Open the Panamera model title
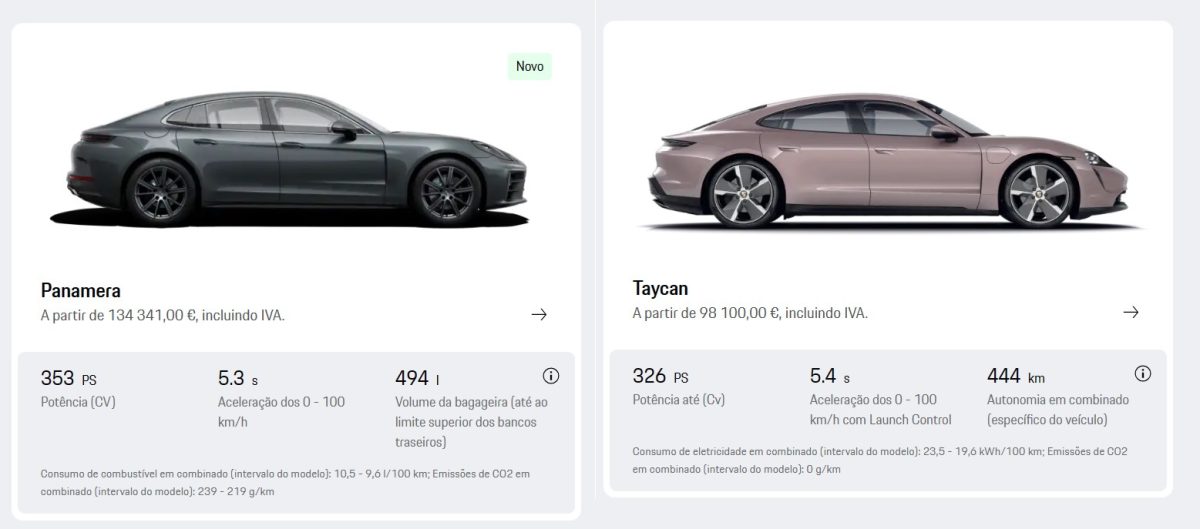 81,291
